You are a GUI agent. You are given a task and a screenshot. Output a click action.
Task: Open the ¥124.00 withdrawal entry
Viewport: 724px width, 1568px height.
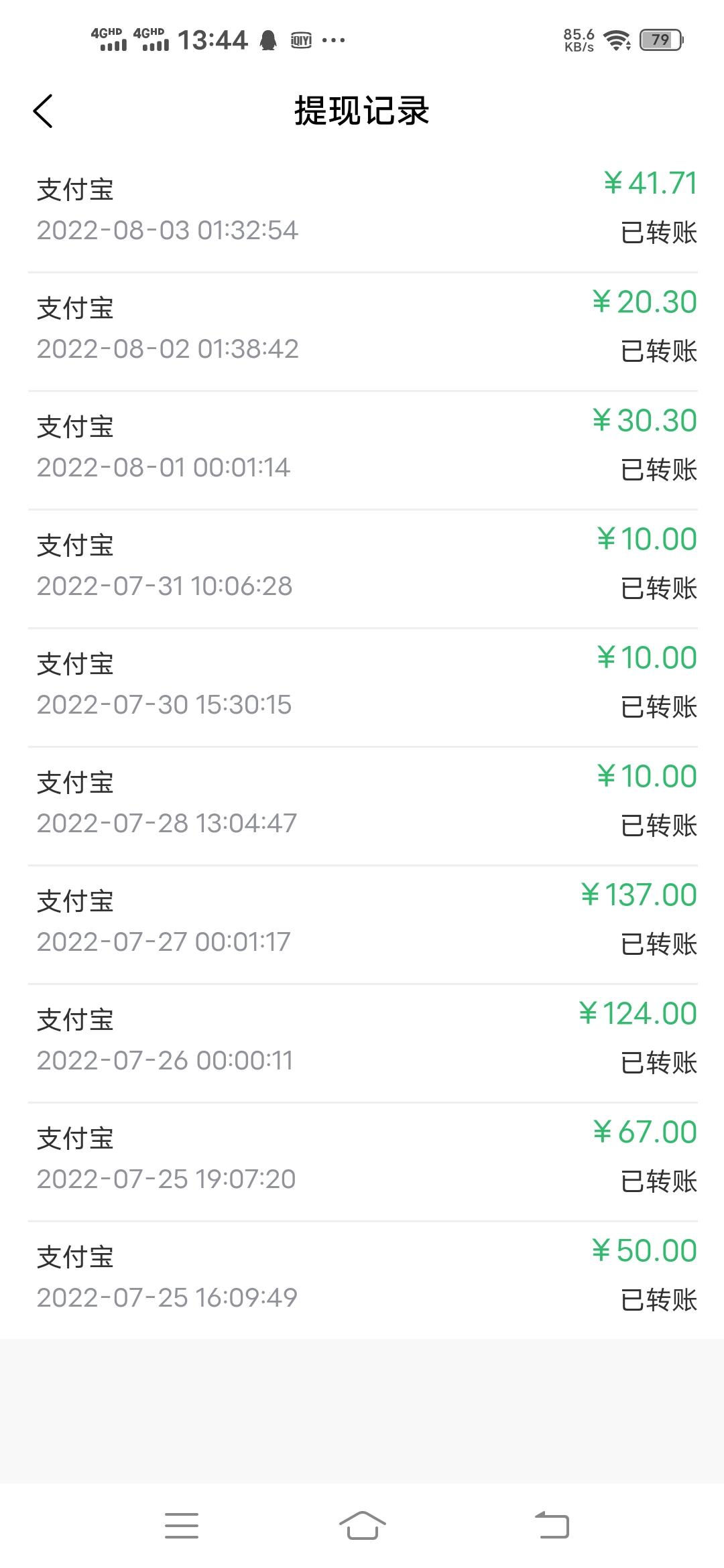point(362,1043)
